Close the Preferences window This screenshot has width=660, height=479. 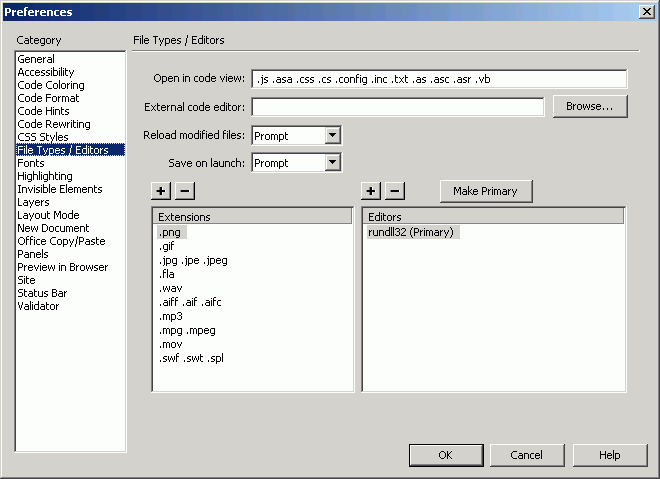click(646, 12)
